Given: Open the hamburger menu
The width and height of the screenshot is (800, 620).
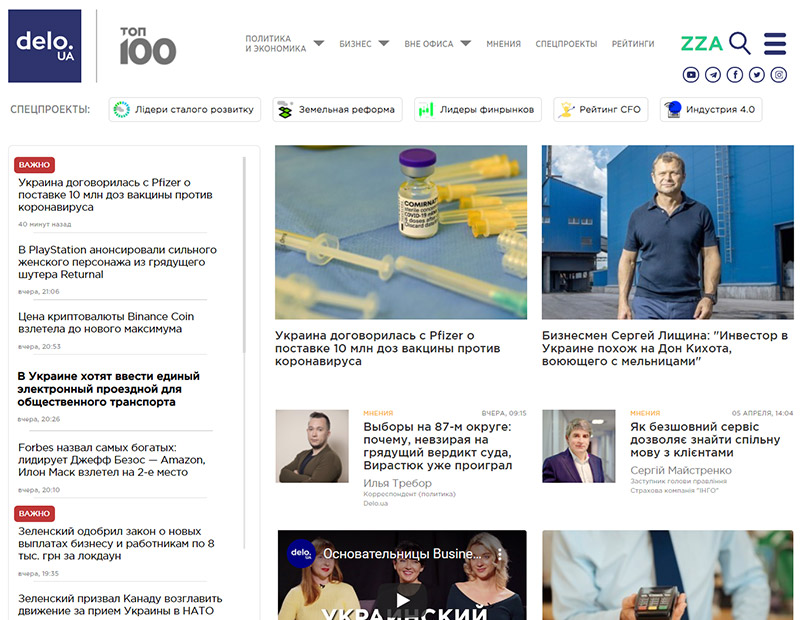Looking at the screenshot, I should 775,43.
